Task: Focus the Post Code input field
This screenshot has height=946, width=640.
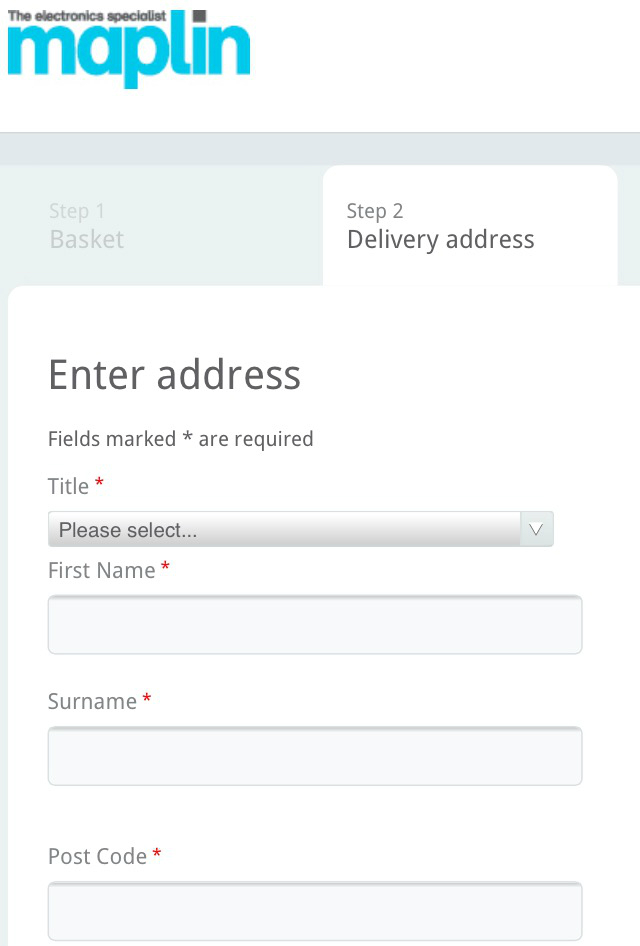Action: tap(315, 911)
